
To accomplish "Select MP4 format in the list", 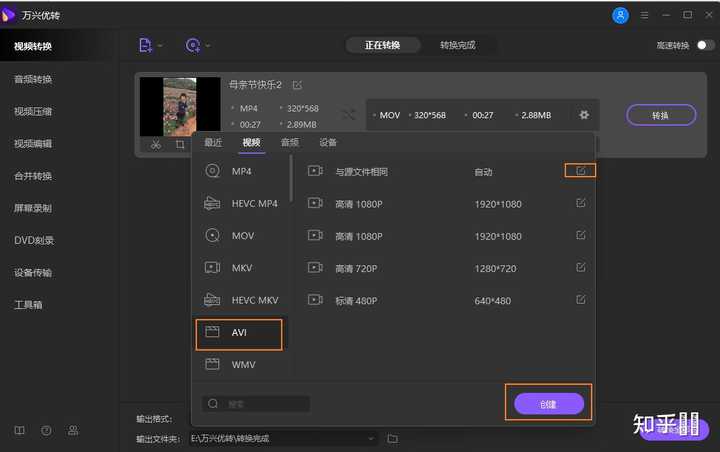I will pos(241,171).
